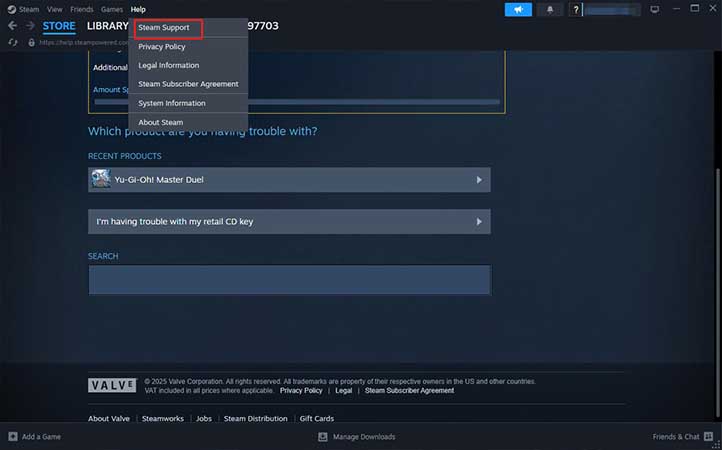
Task: Open Gift Cards footer link
Action: pyautogui.click(x=317, y=418)
